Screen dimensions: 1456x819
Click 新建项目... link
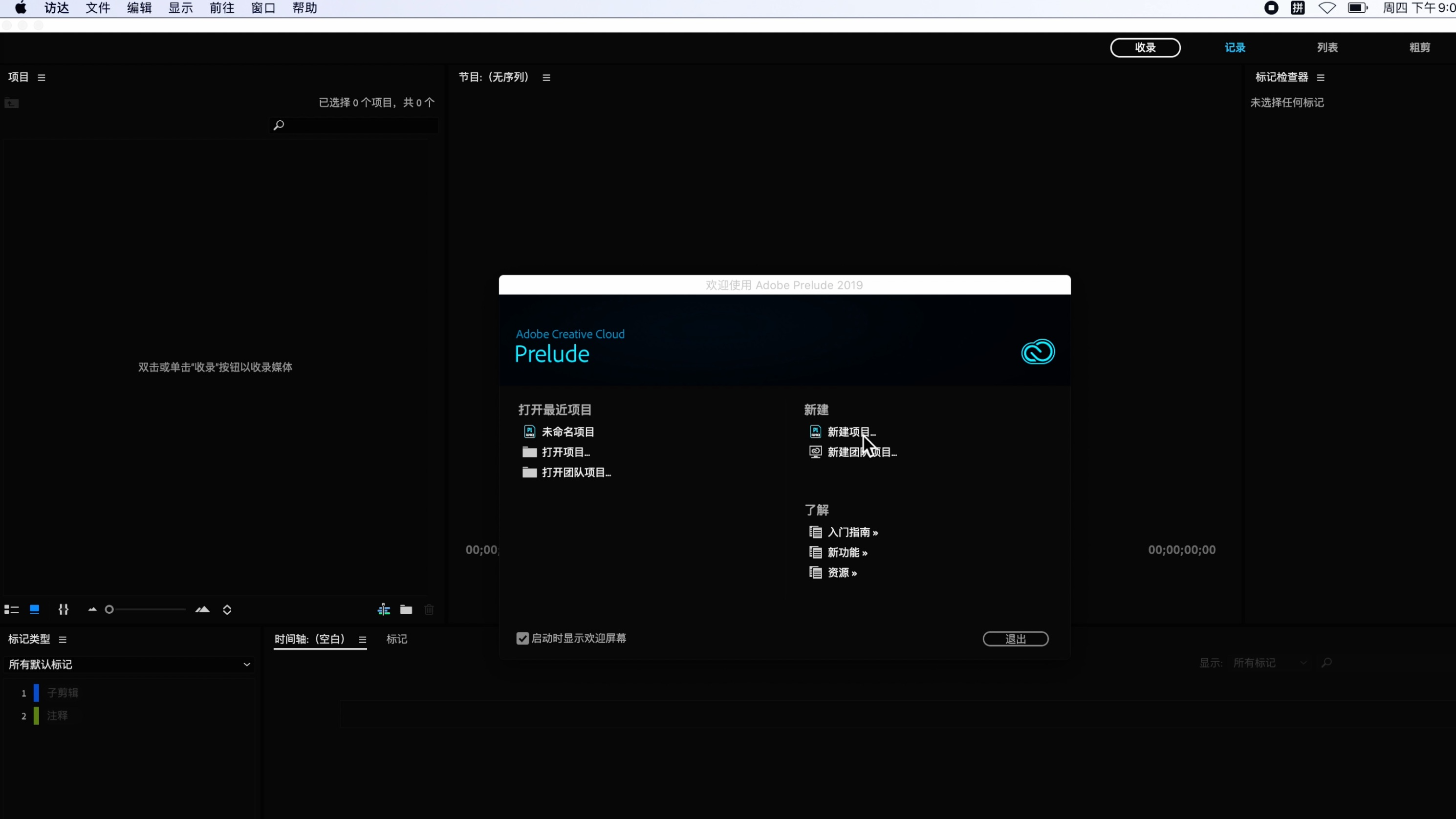pos(851,432)
